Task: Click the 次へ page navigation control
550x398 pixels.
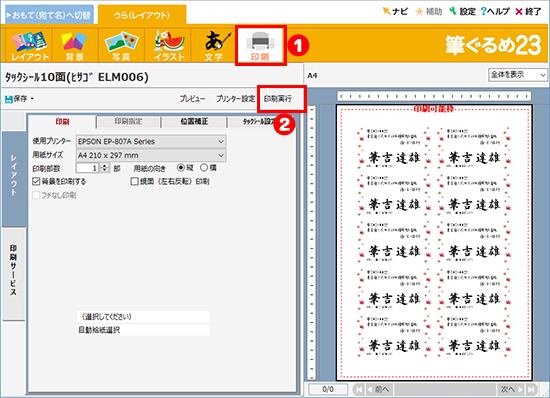Action: (x=511, y=389)
